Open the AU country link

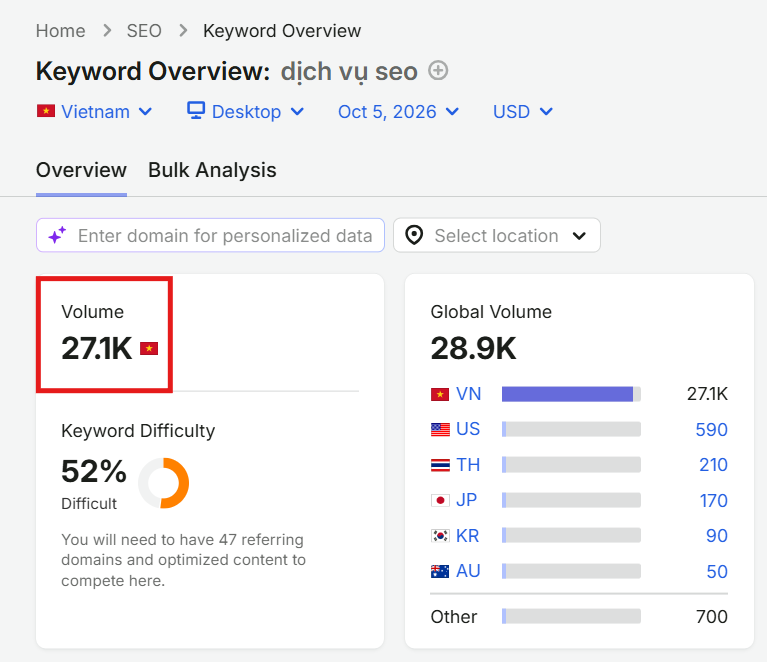pos(468,571)
